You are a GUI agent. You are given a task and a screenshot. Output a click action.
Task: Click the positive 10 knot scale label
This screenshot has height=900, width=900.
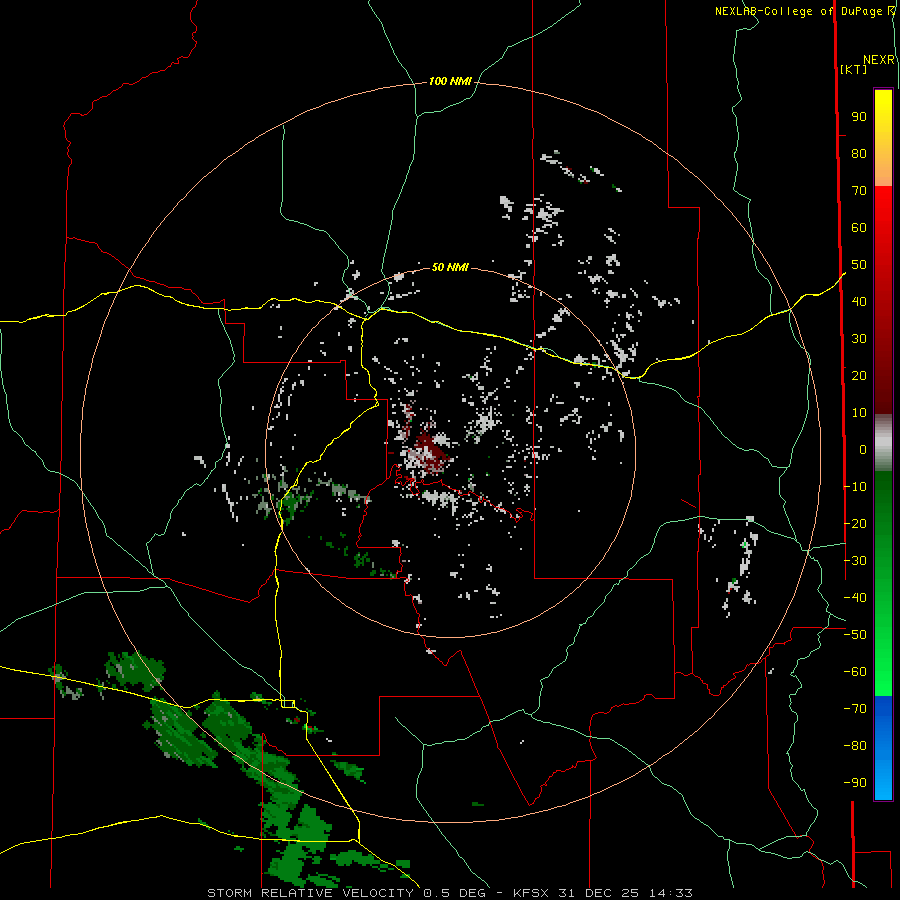859,413
